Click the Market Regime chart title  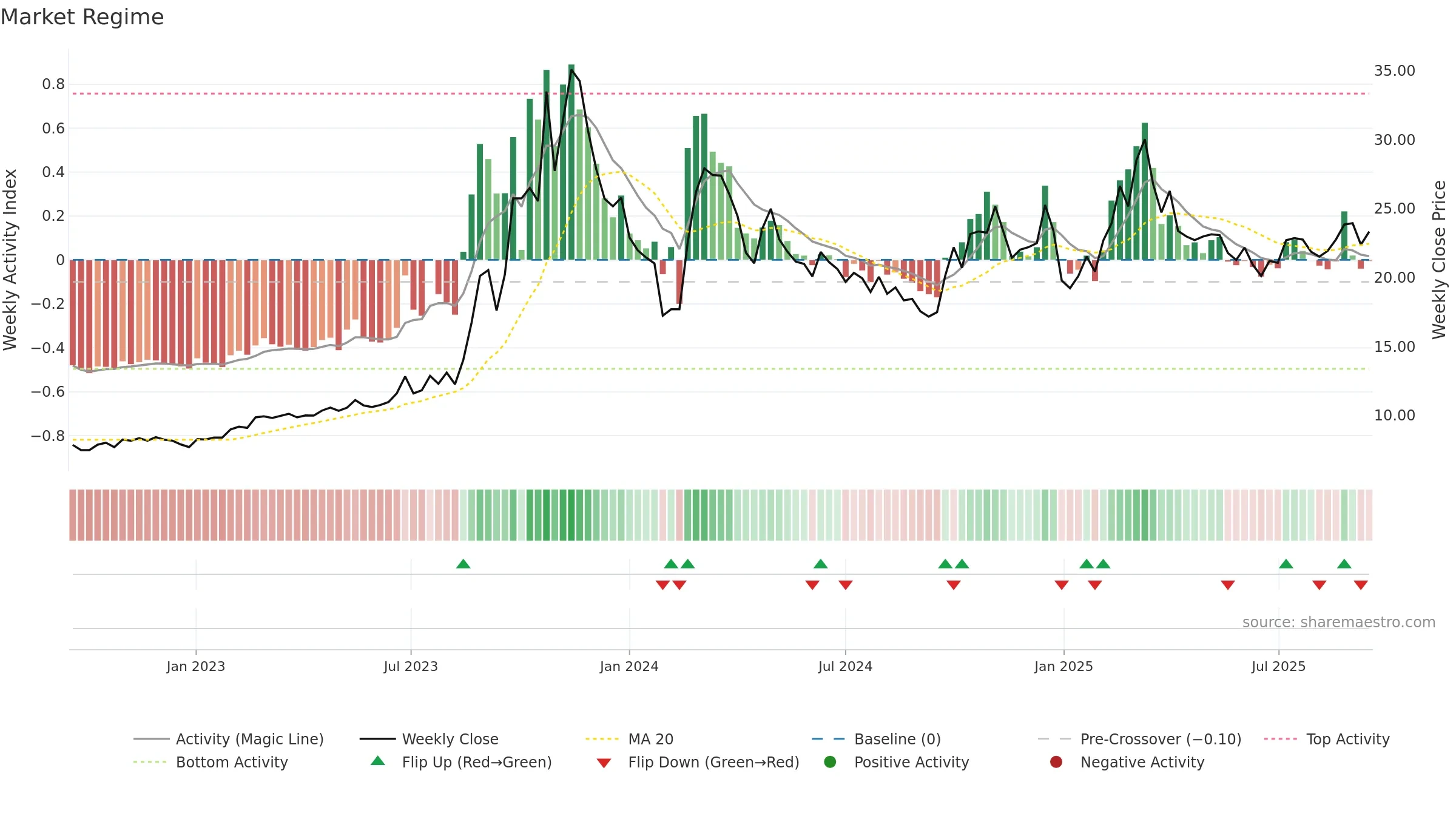pos(82,17)
